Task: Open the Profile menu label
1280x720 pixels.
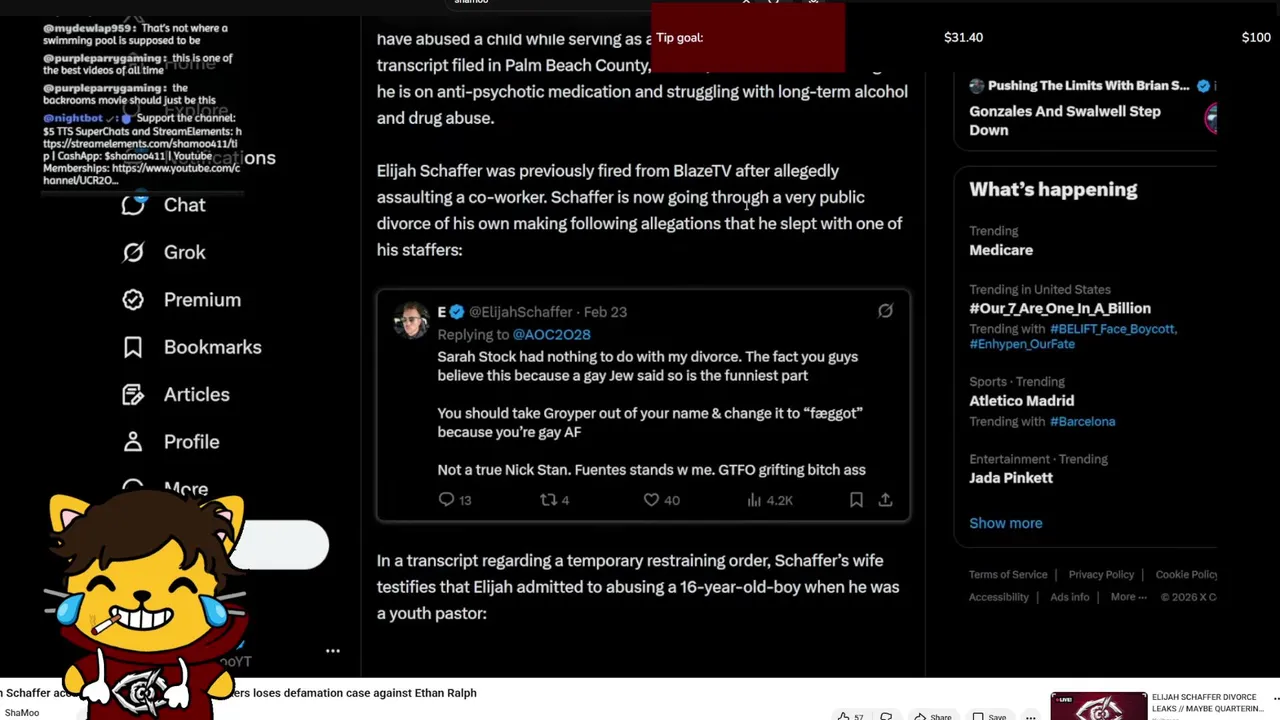Action: tap(192, 441)
